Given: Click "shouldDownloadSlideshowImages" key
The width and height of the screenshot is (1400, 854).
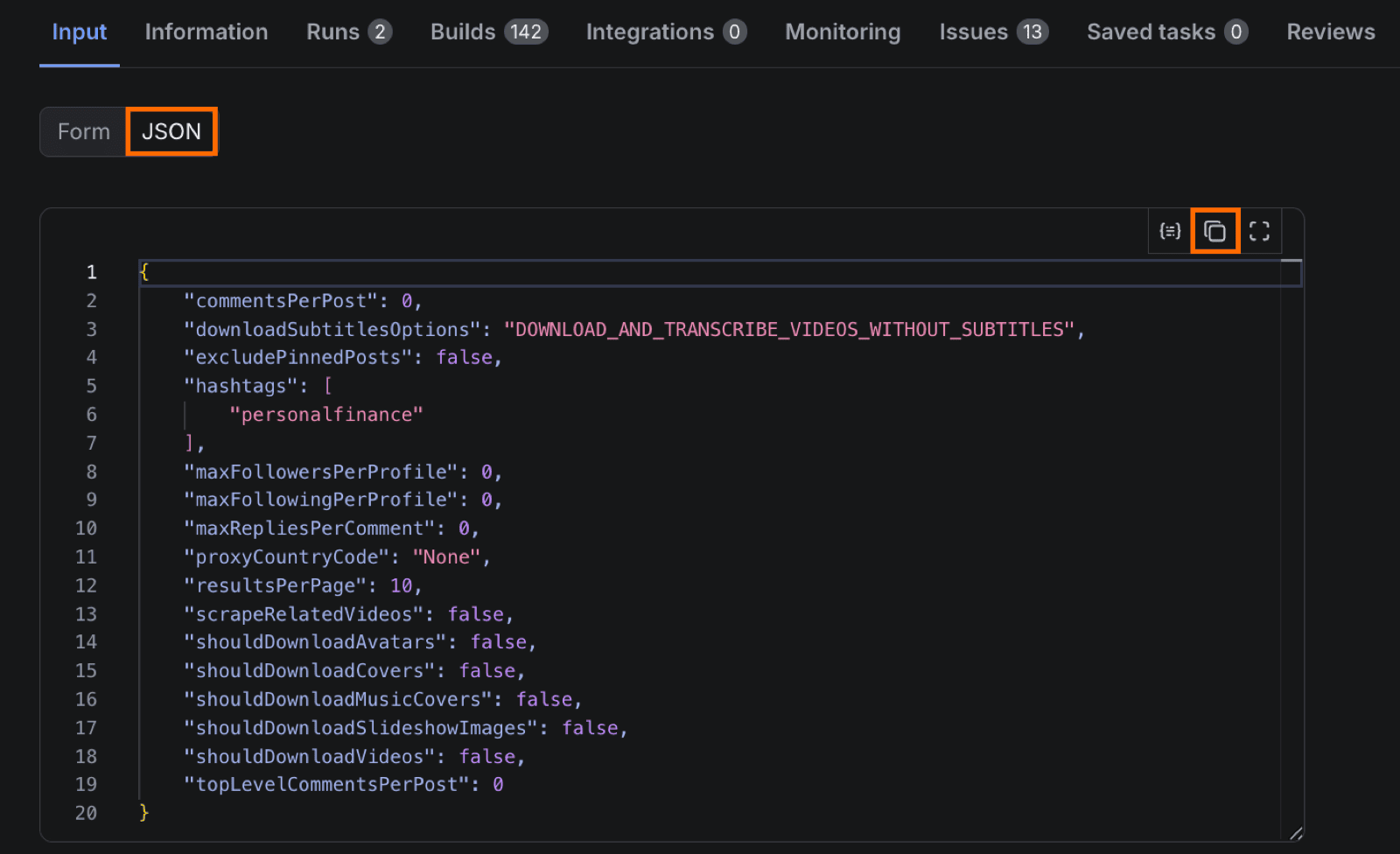Looking at the screenshot, I should click(361, 728).
